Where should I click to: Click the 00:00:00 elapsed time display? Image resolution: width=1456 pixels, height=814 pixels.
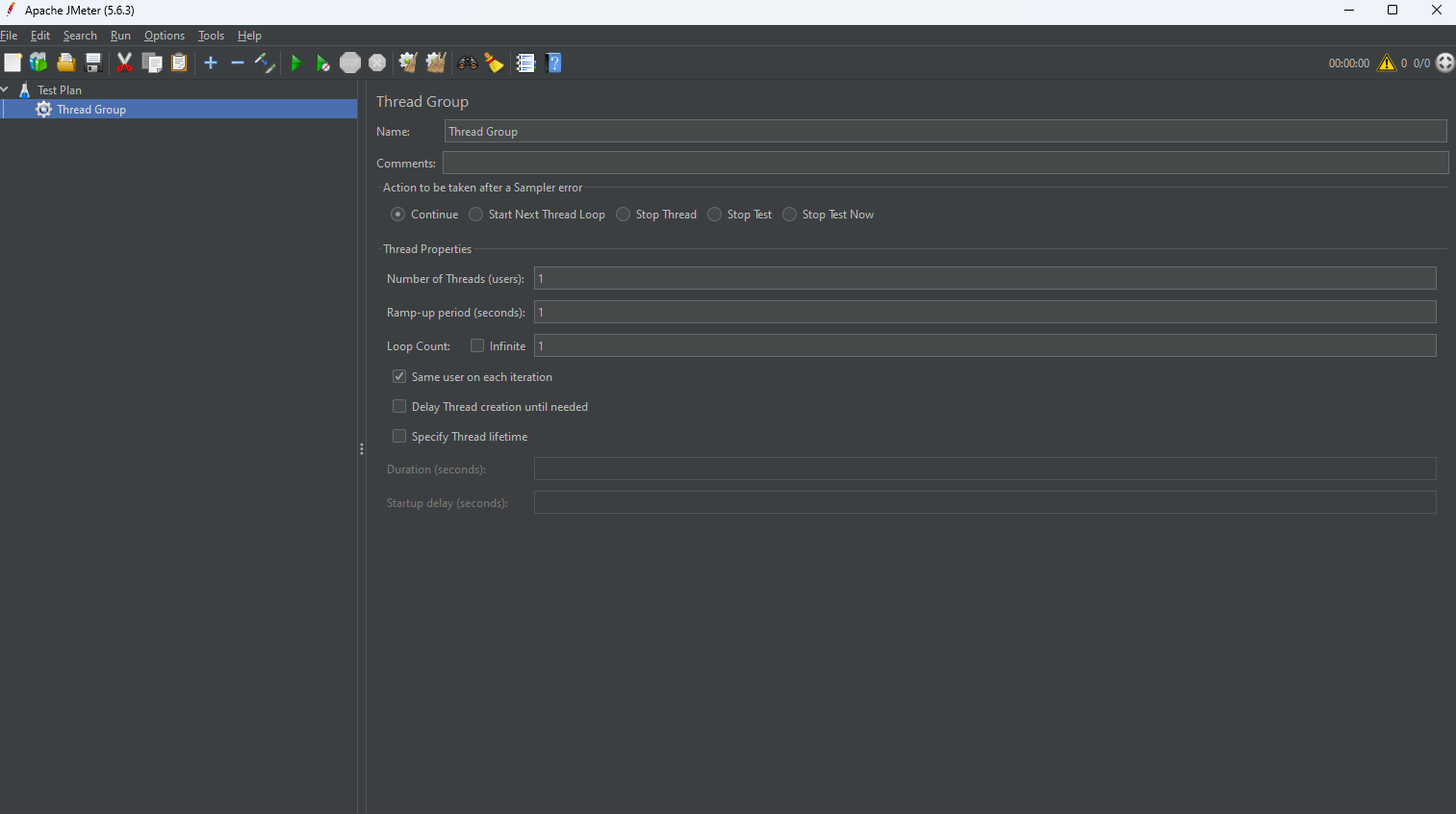coord(1348,63)
